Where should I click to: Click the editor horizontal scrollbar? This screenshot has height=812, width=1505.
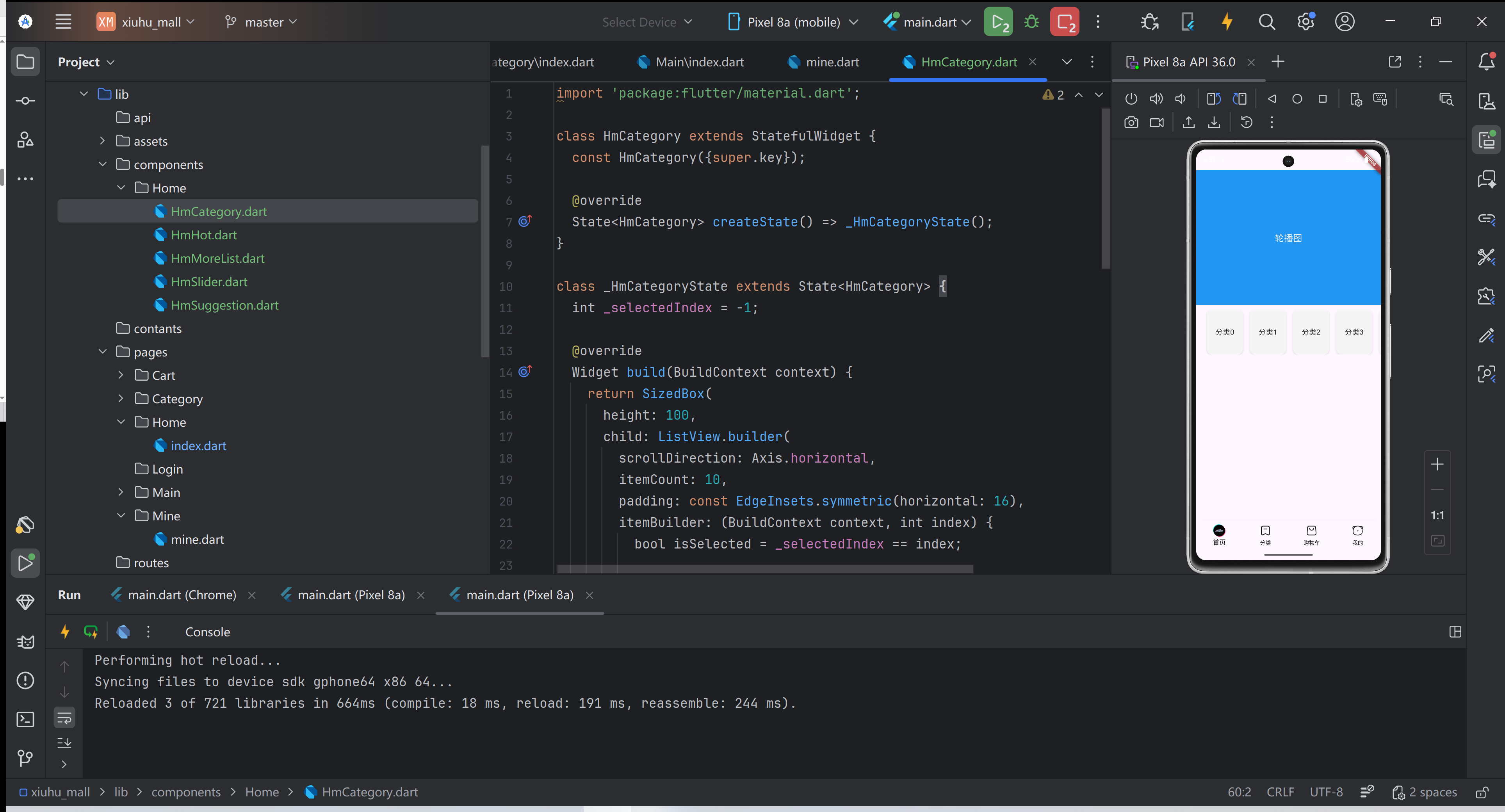(765, 568)
